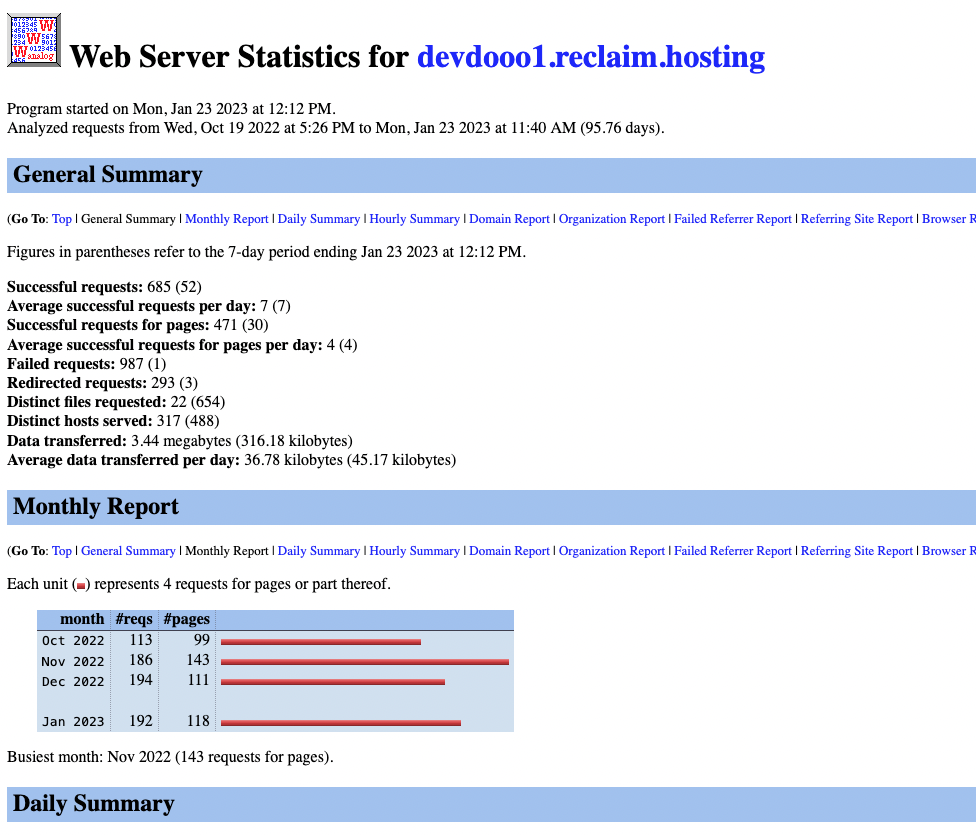Click the red bar for Jan 2023
This screenshot has width=976, height=835.
pyautogui.click(x=341, y=723)
